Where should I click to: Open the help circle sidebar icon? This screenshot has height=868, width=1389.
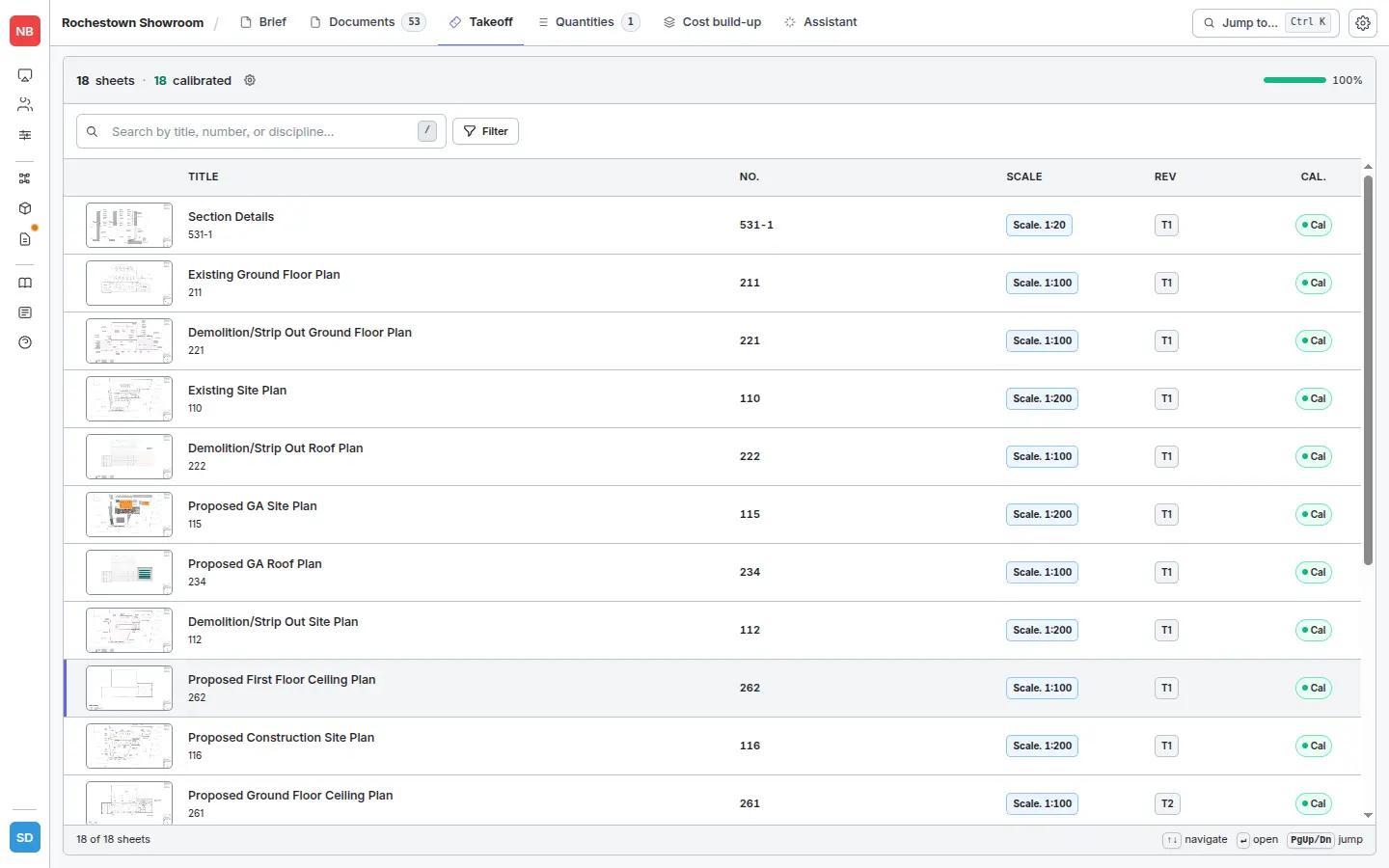(25, 342)
